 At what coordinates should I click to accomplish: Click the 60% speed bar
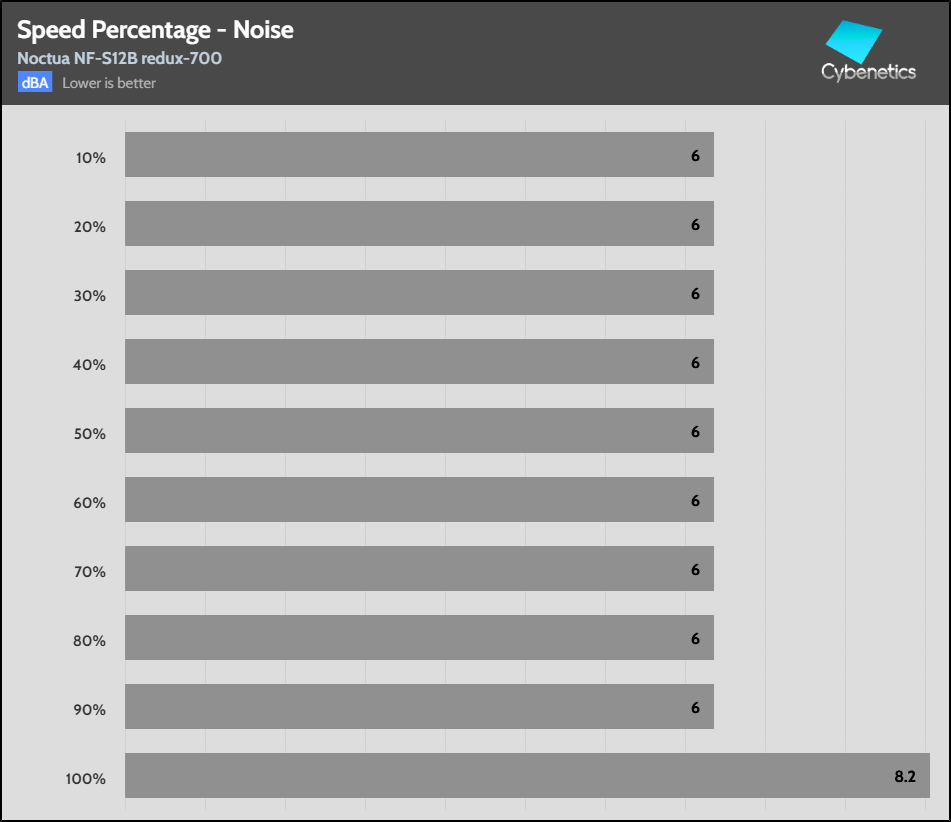pyautogui.click(x=419, y=500)
